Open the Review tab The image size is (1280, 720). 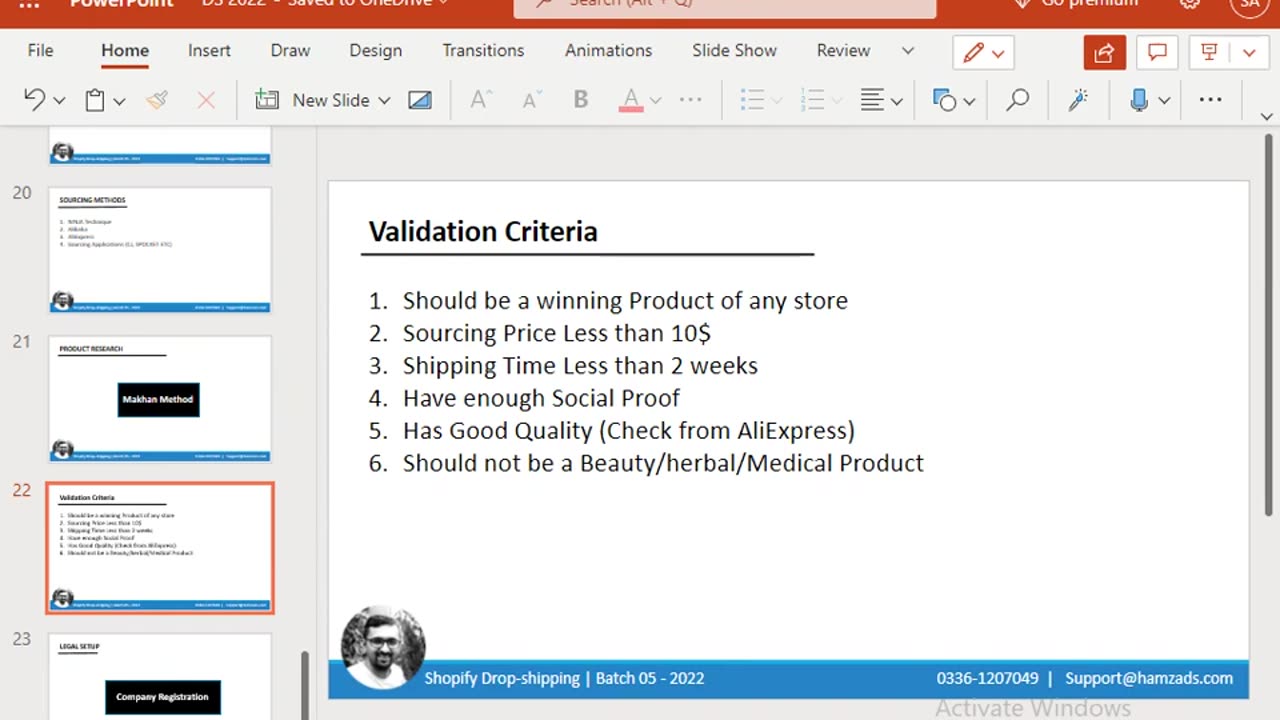click(x=843, y=50)
